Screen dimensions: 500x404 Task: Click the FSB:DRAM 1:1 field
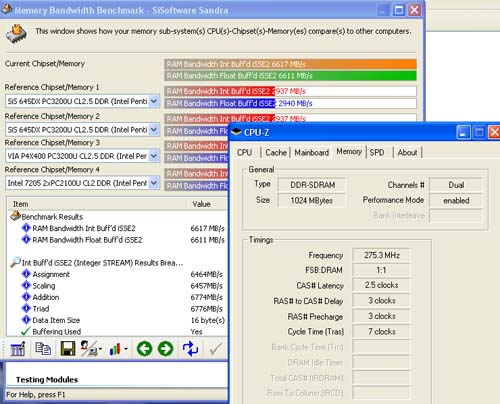381,270
